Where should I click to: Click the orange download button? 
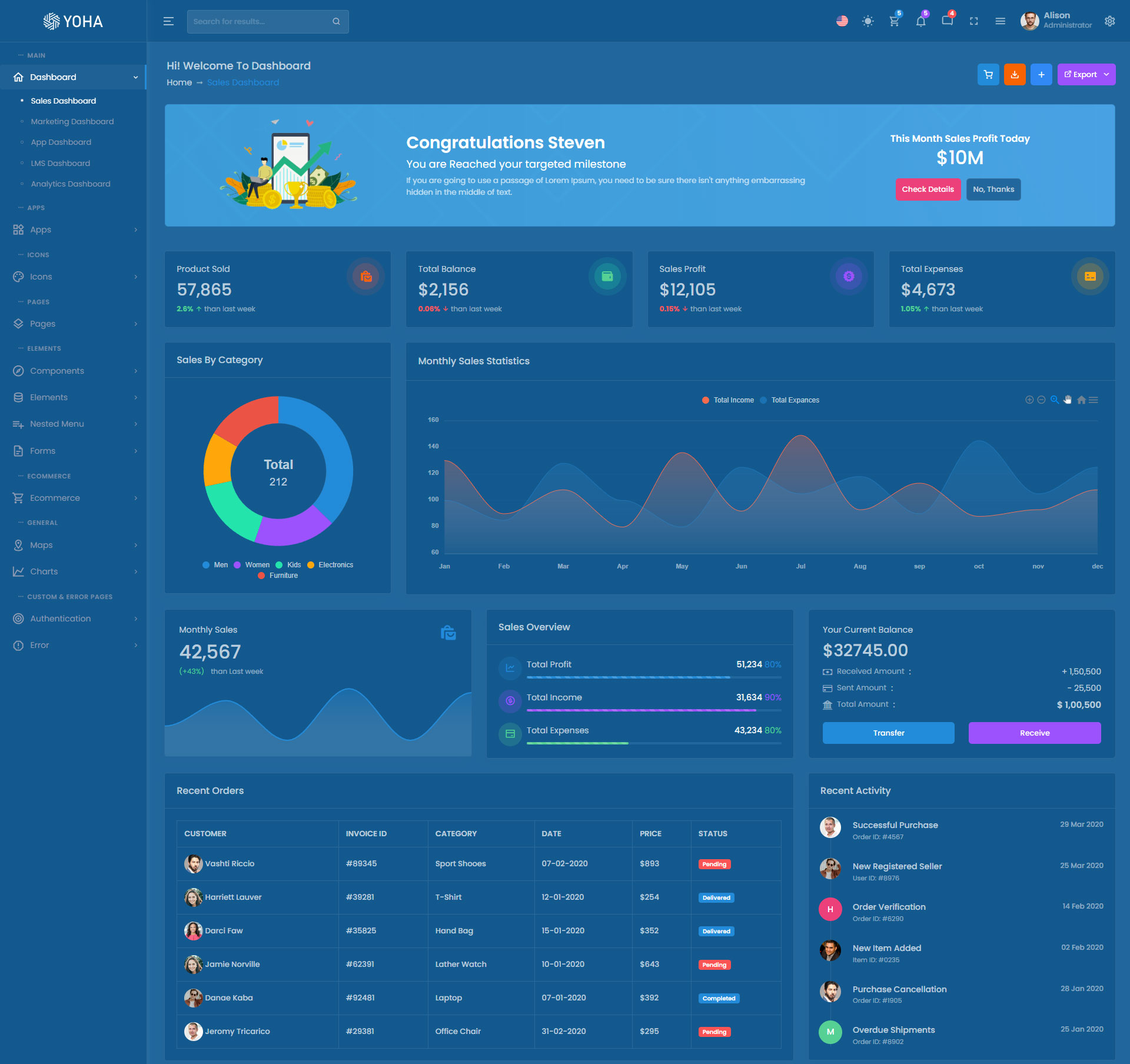point(1014,75)
